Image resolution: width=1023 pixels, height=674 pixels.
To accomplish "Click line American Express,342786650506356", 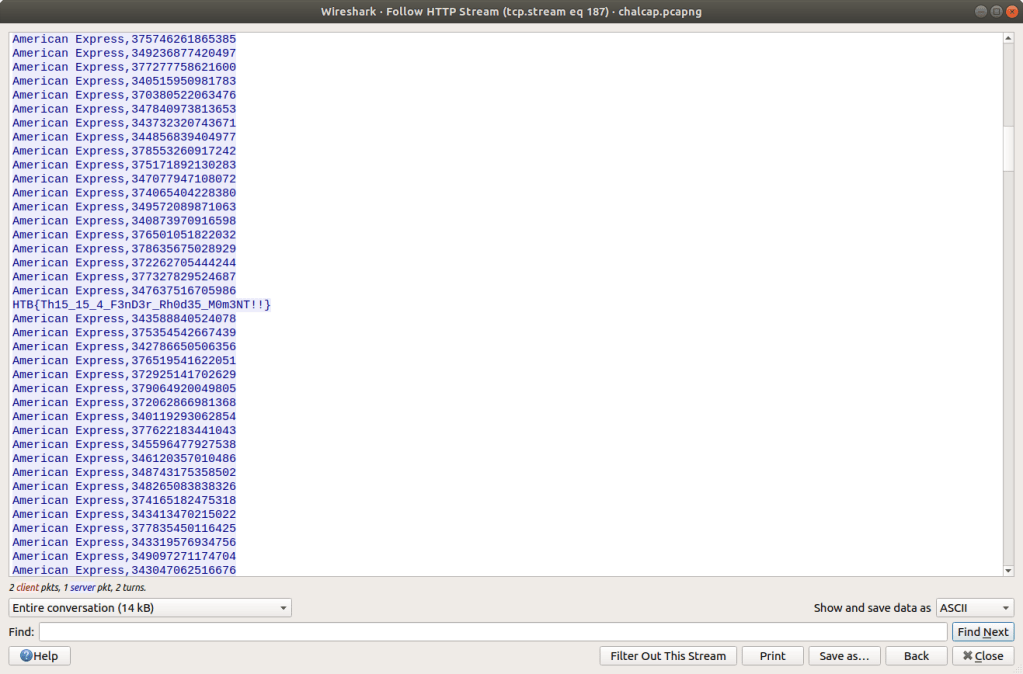I will [124, 347].
